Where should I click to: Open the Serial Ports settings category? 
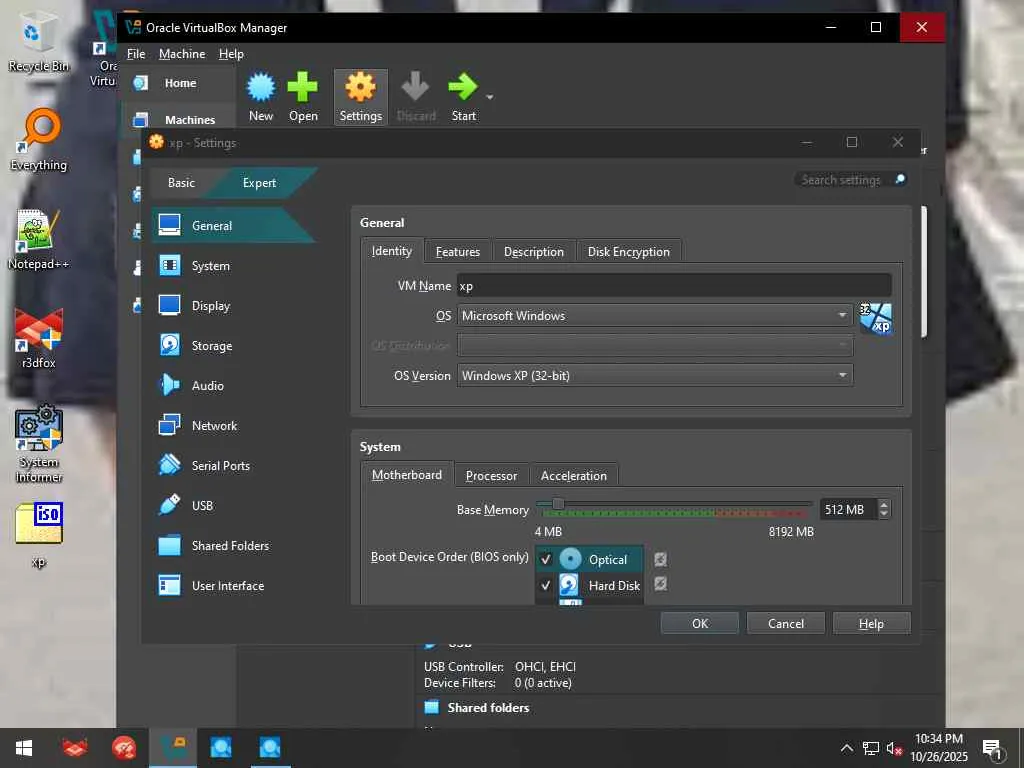tap(221, 466)
